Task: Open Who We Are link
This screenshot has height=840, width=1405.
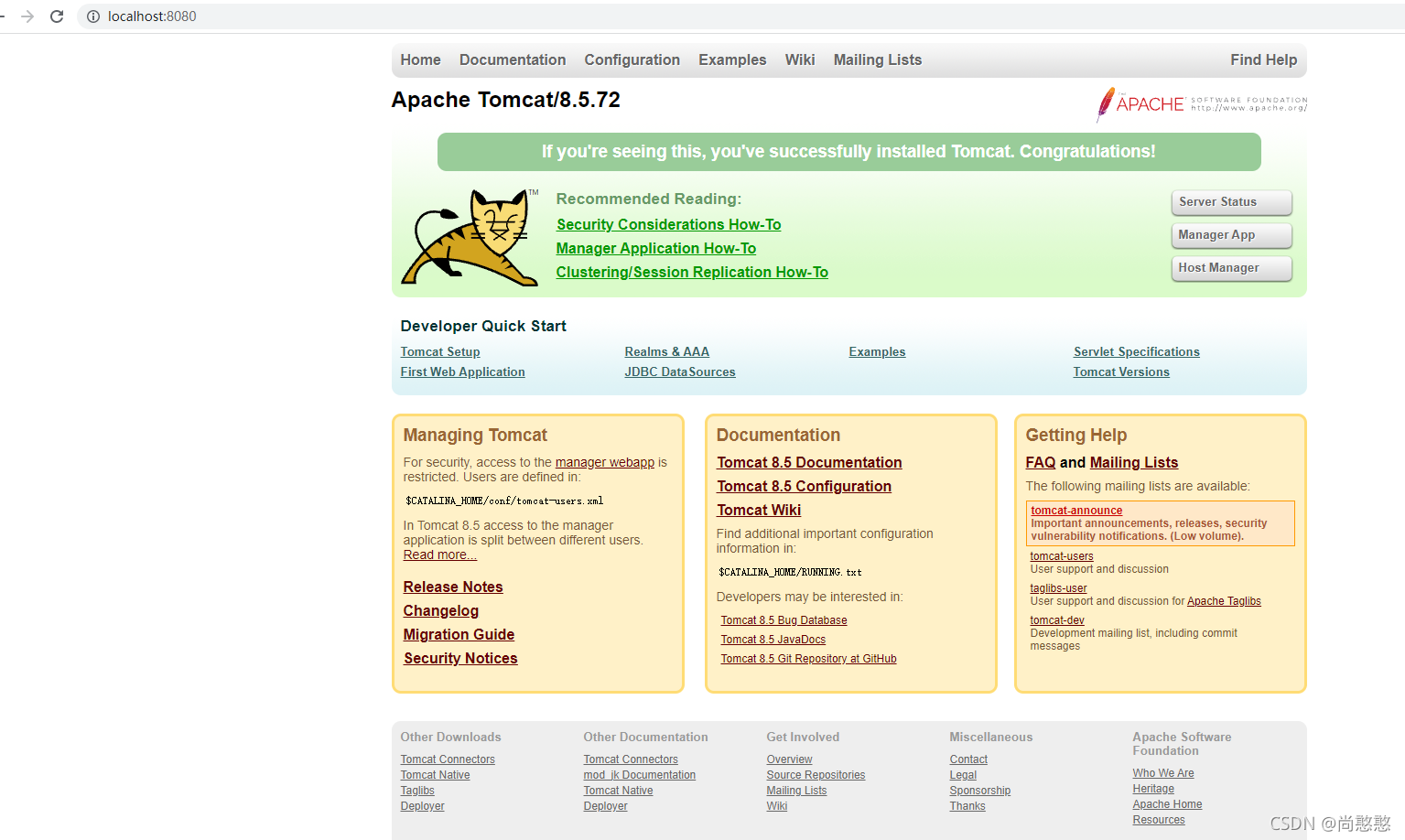Action: tap(1163, 773)
